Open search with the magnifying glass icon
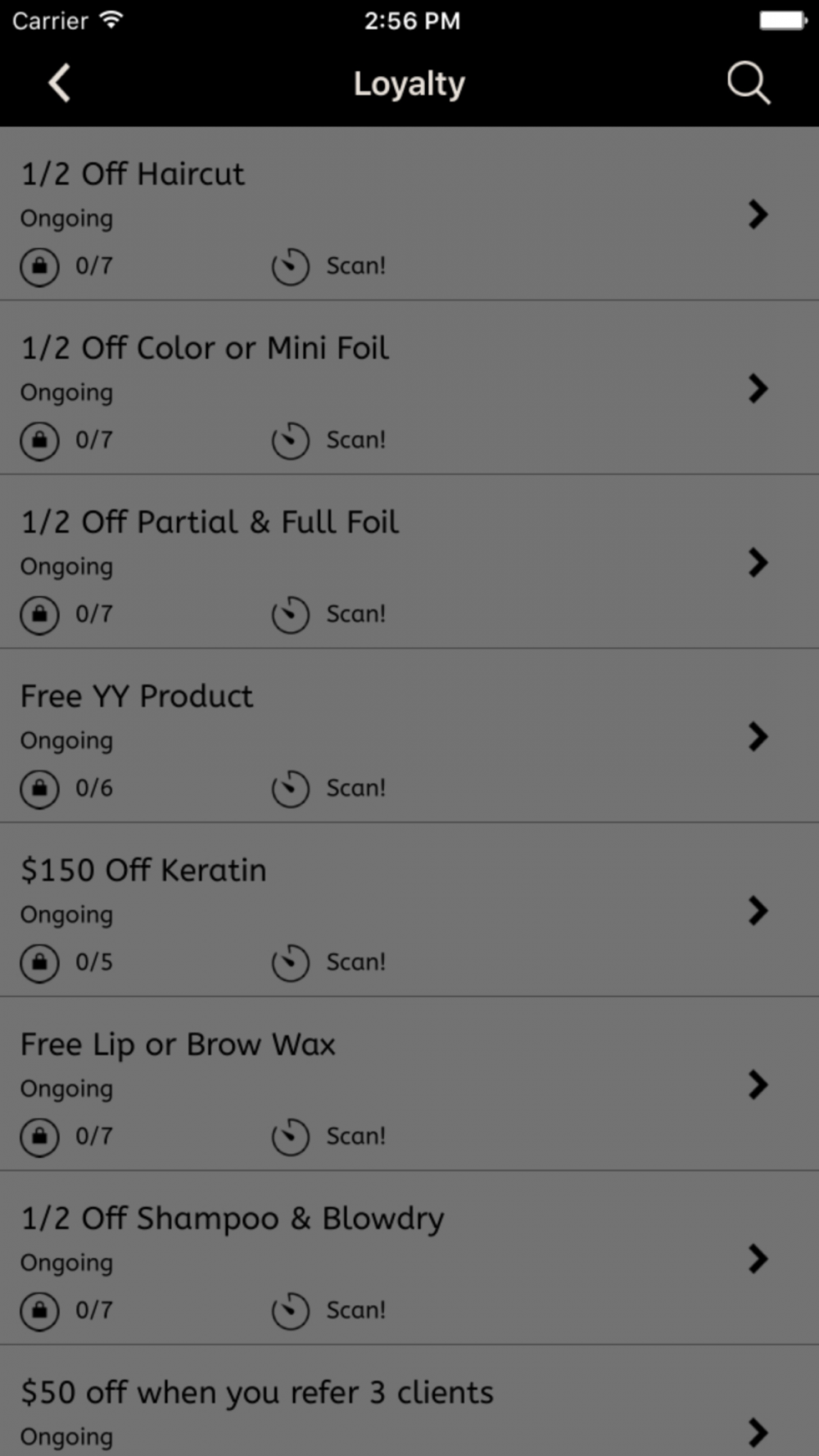This screenshot has width=819, height=1456. click(749, 84)
